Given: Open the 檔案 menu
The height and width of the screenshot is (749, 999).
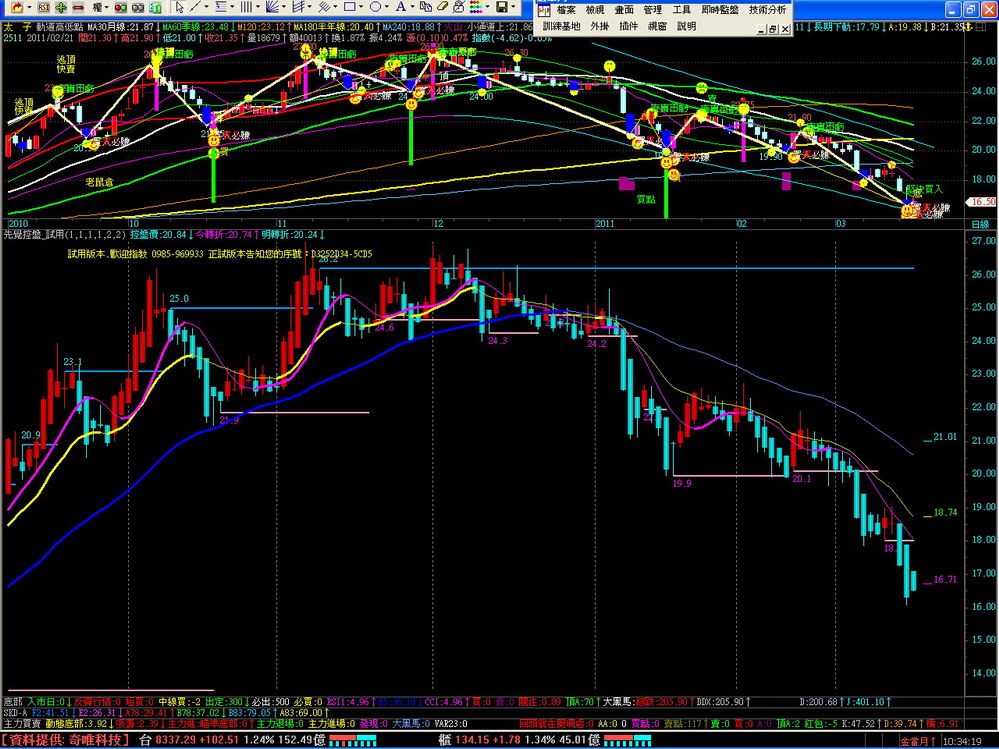Looking at the screenshot, I should click(566, 9).
